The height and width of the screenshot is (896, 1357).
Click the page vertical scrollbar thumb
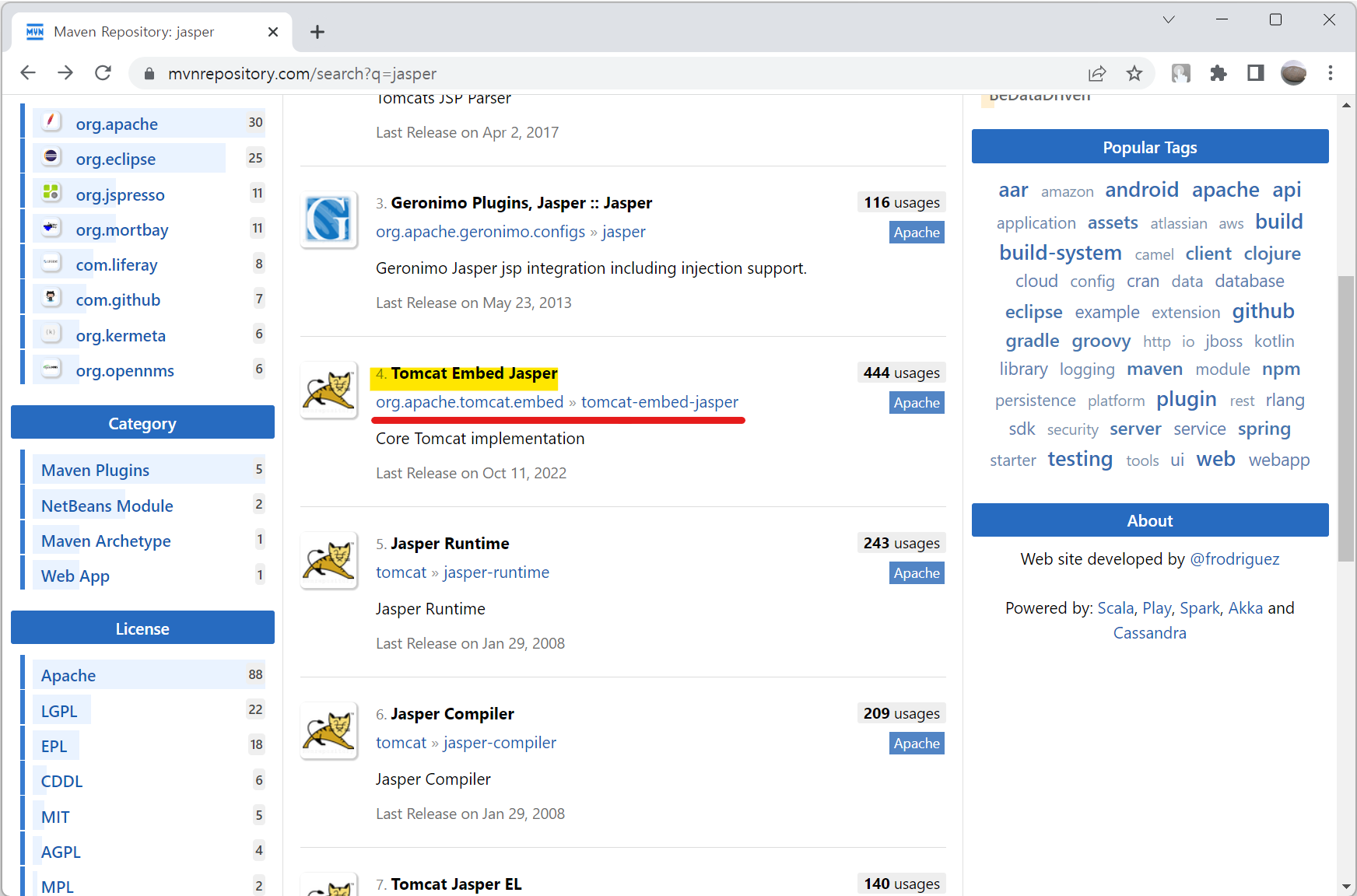[1346, 418]
